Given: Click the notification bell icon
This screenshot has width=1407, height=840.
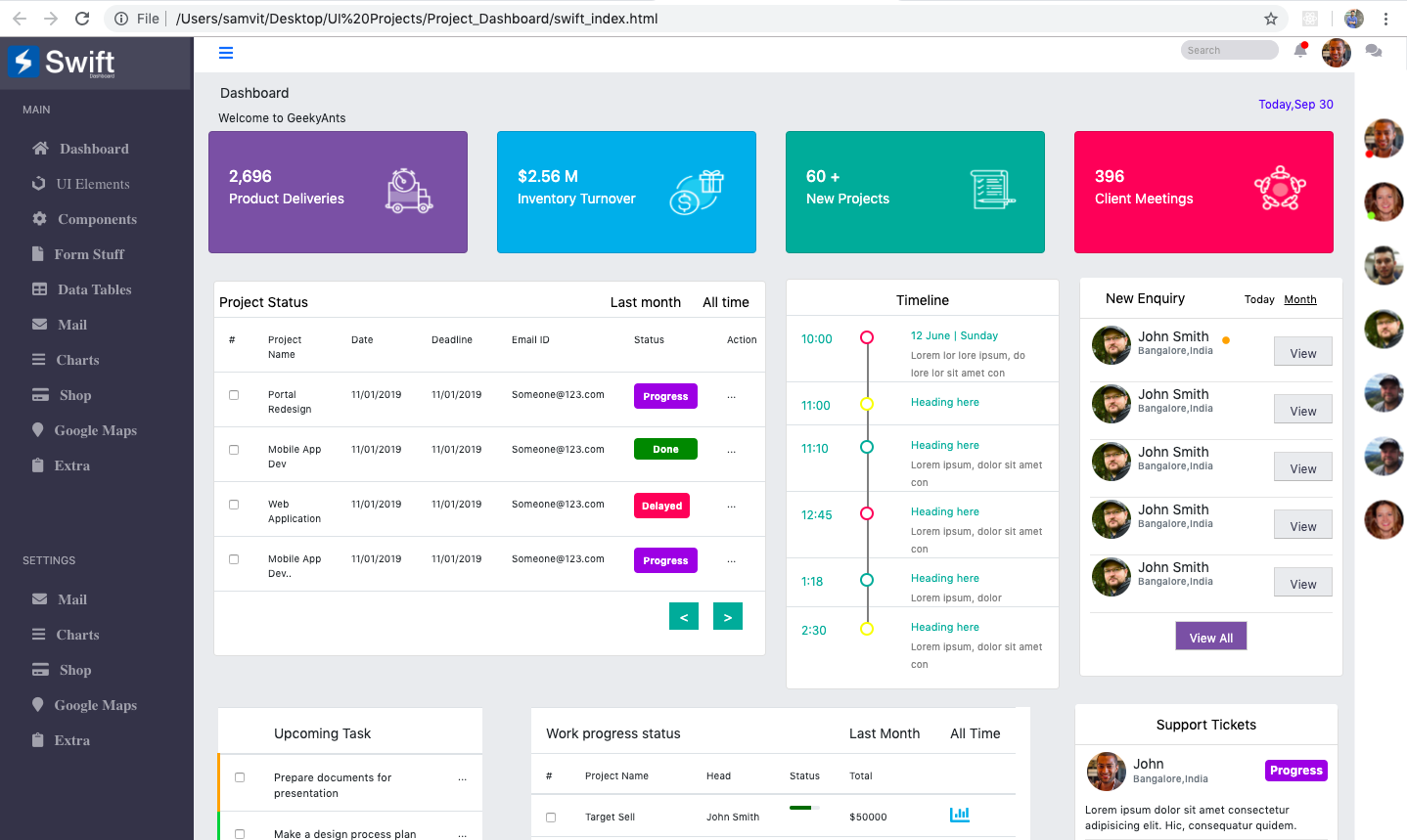Looking at the screenshot, I should click(x=1300, y=50).
